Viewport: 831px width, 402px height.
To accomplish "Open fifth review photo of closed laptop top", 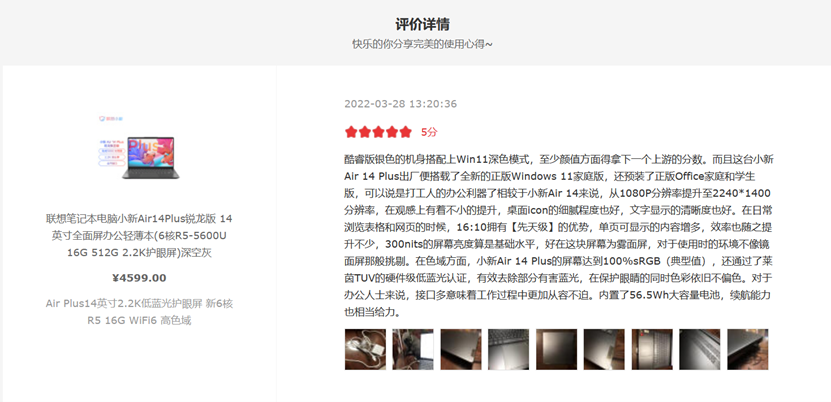I will [556, 350].
